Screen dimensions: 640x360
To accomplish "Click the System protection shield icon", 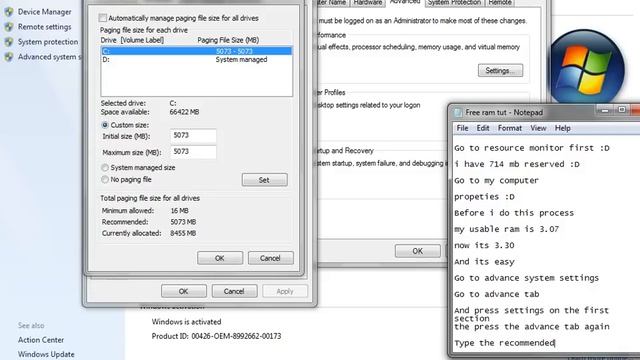I will 9,42.
